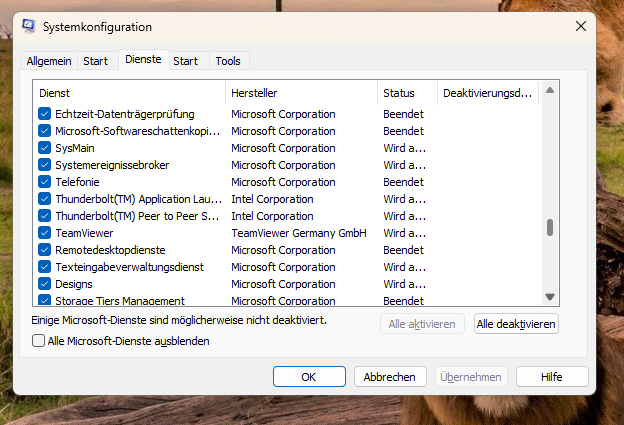Click the Systemkonfiguration title bar icon
Viewport: 624px width, 425px height.
29,27
